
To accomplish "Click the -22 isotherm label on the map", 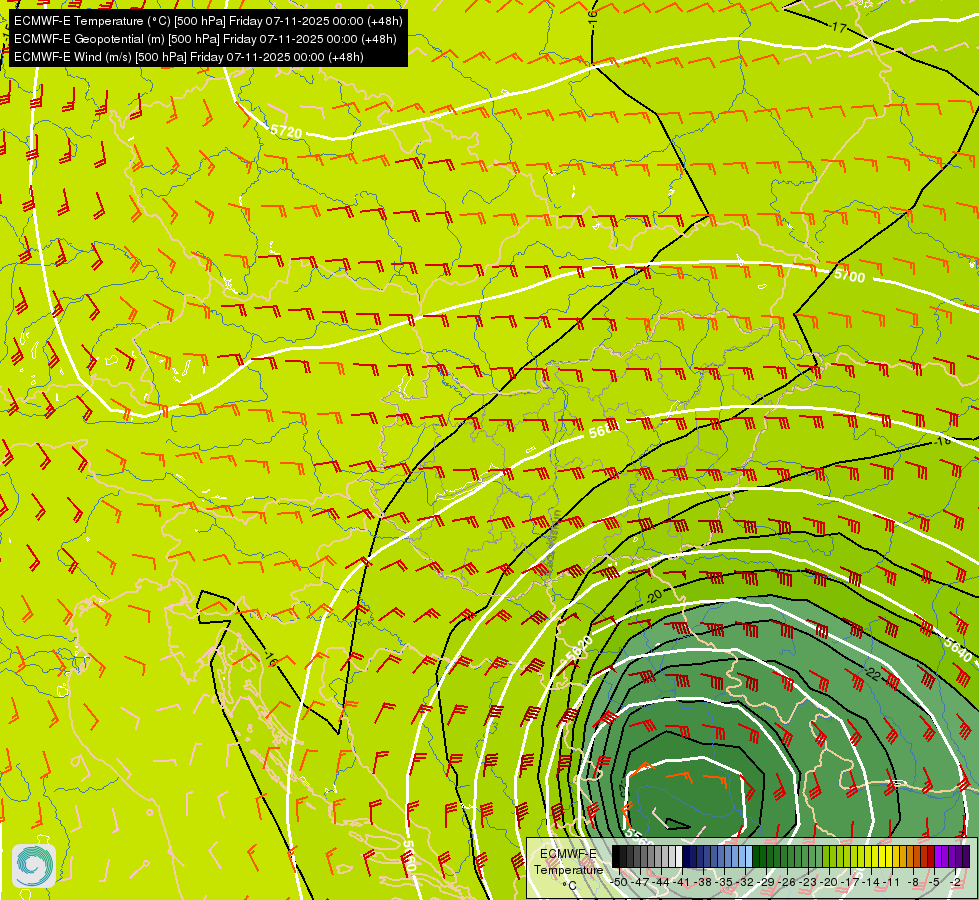I will (873, 675).
